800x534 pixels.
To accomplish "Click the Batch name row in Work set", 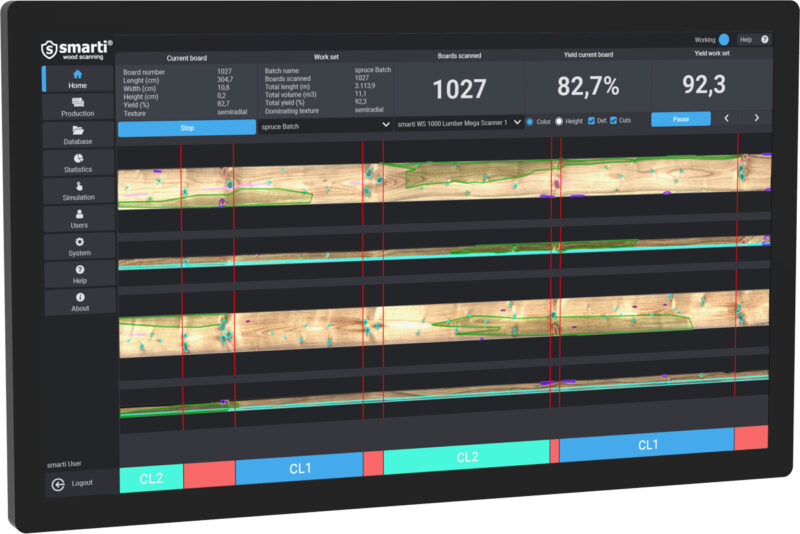I will pyautogui.click(x=328, y=70).
